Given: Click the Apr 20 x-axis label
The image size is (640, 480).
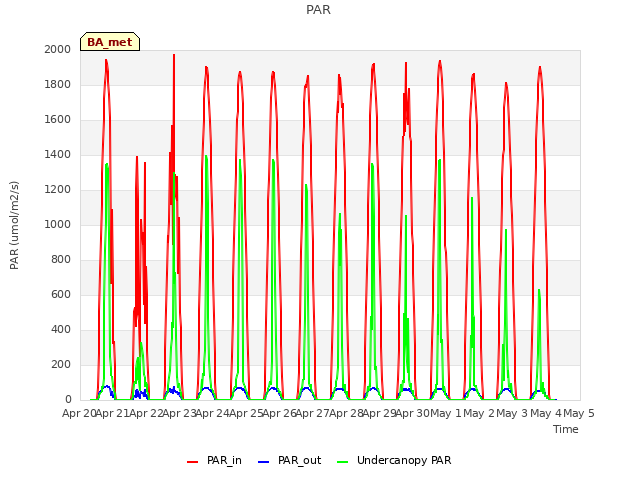Looking at the screenshot, I should [79, 413].
